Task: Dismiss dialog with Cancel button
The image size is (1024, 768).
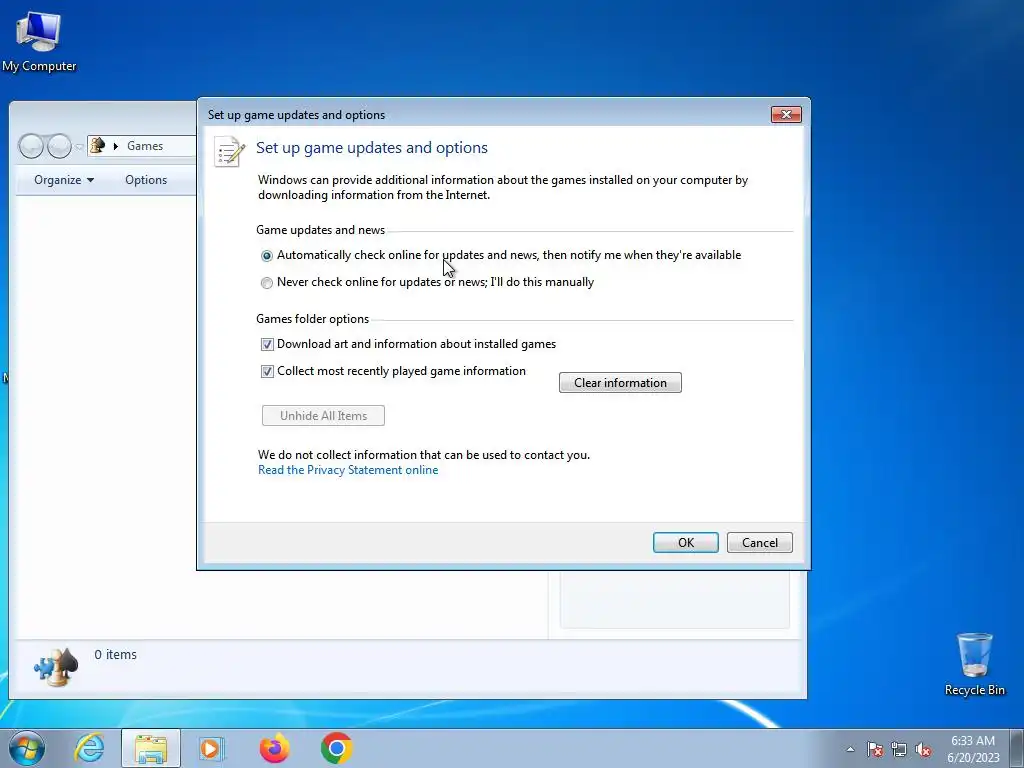Action: tap(760, 543)
